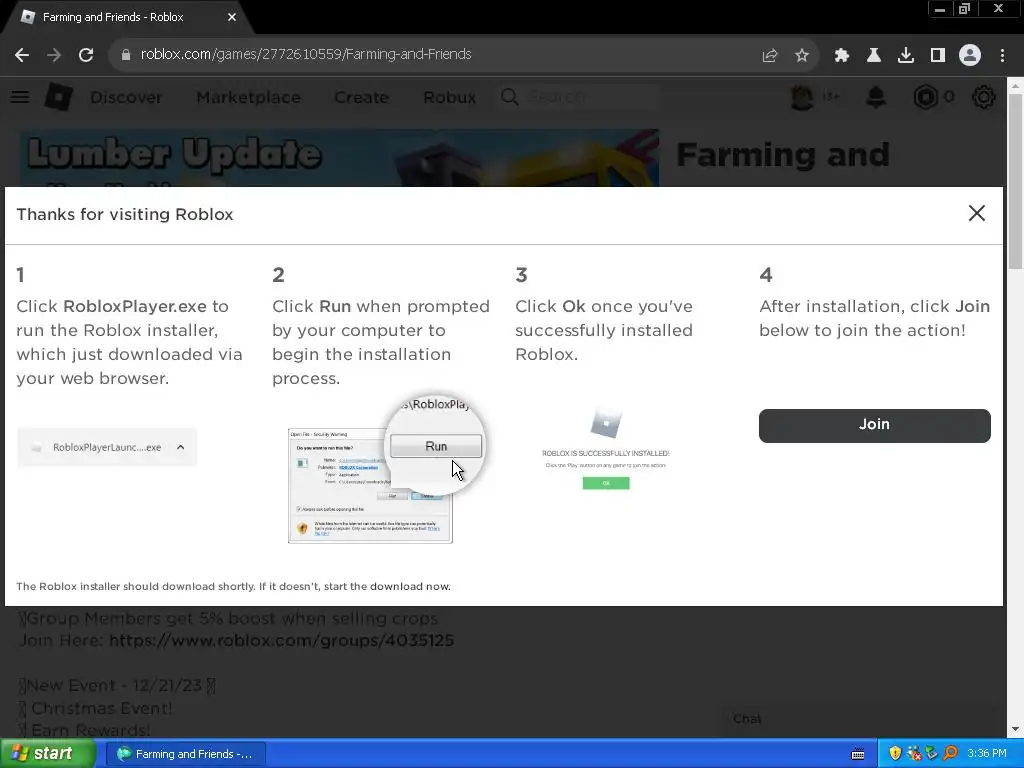1024x768 pixels.
Task: Open the Create menu item
Action: pyautogui.click(x=361, y=97)
